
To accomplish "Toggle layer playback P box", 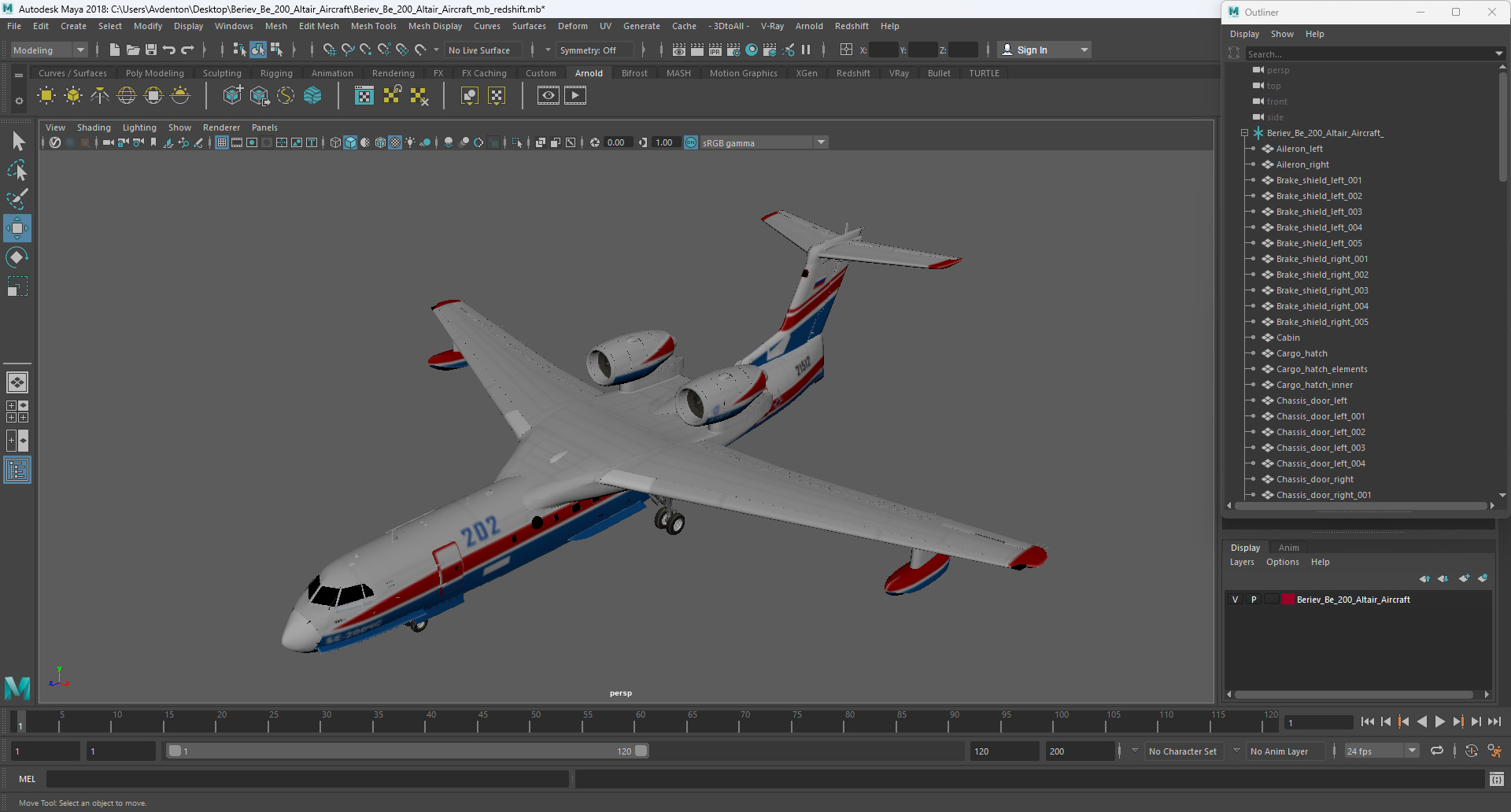I will point(1254,600).
